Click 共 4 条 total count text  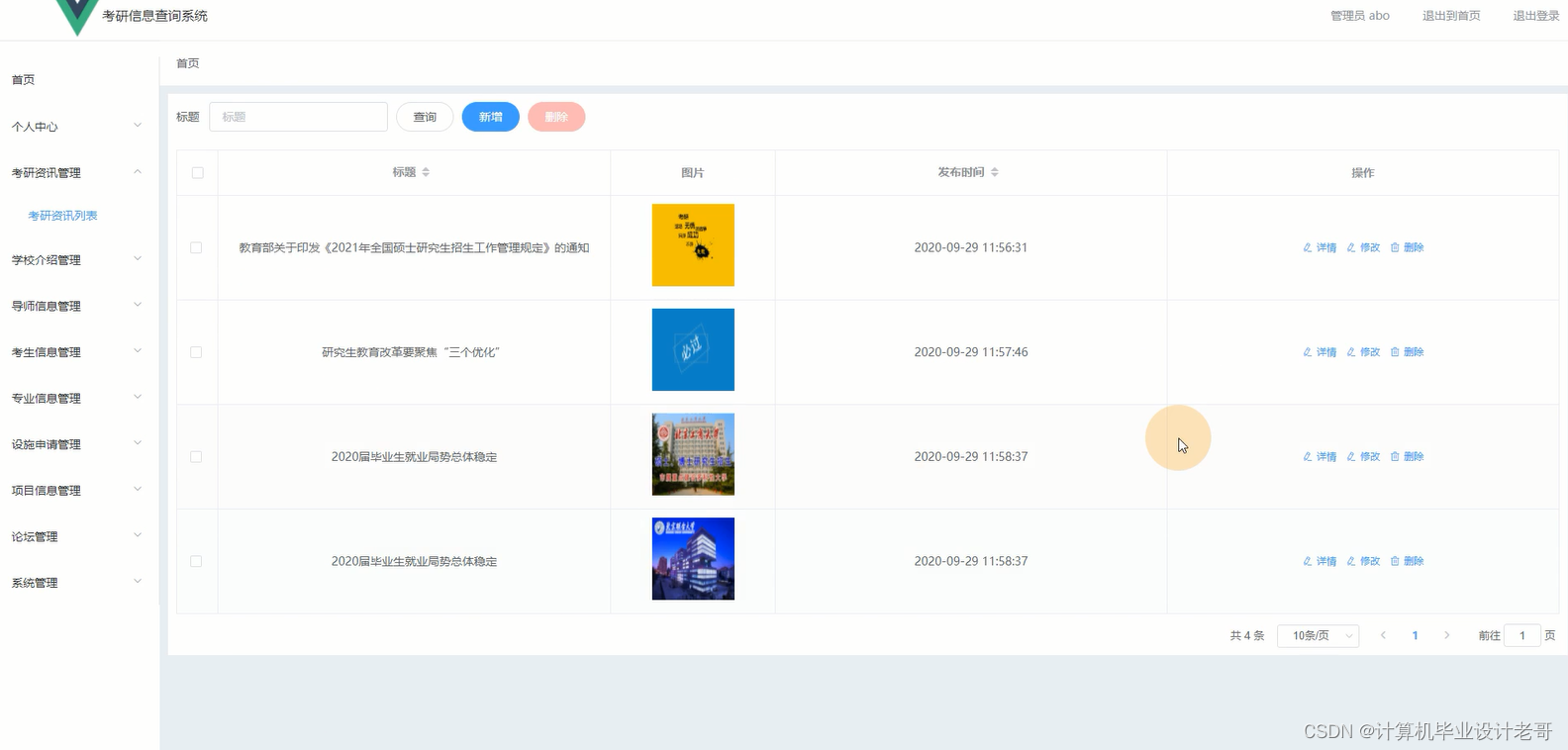(1247, 635)
